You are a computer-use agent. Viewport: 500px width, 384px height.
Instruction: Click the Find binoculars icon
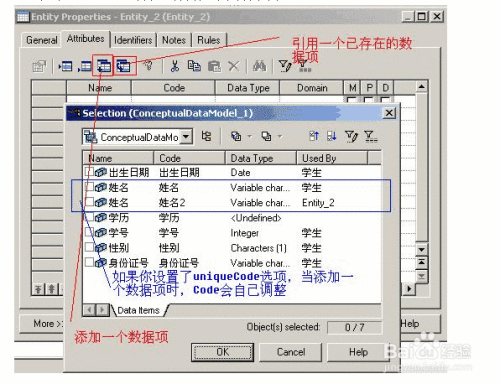259,66
